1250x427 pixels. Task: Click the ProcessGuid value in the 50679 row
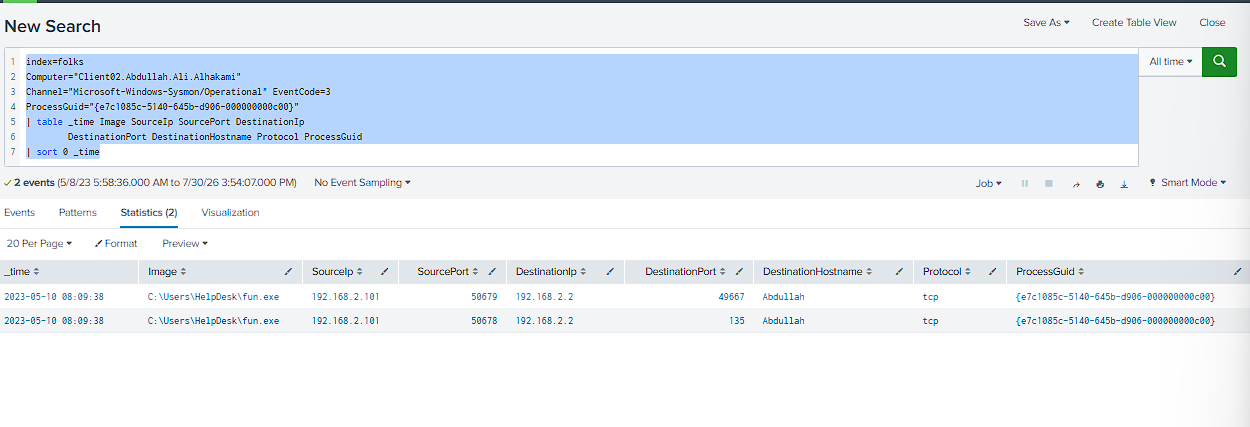(x=1115, y=296)
